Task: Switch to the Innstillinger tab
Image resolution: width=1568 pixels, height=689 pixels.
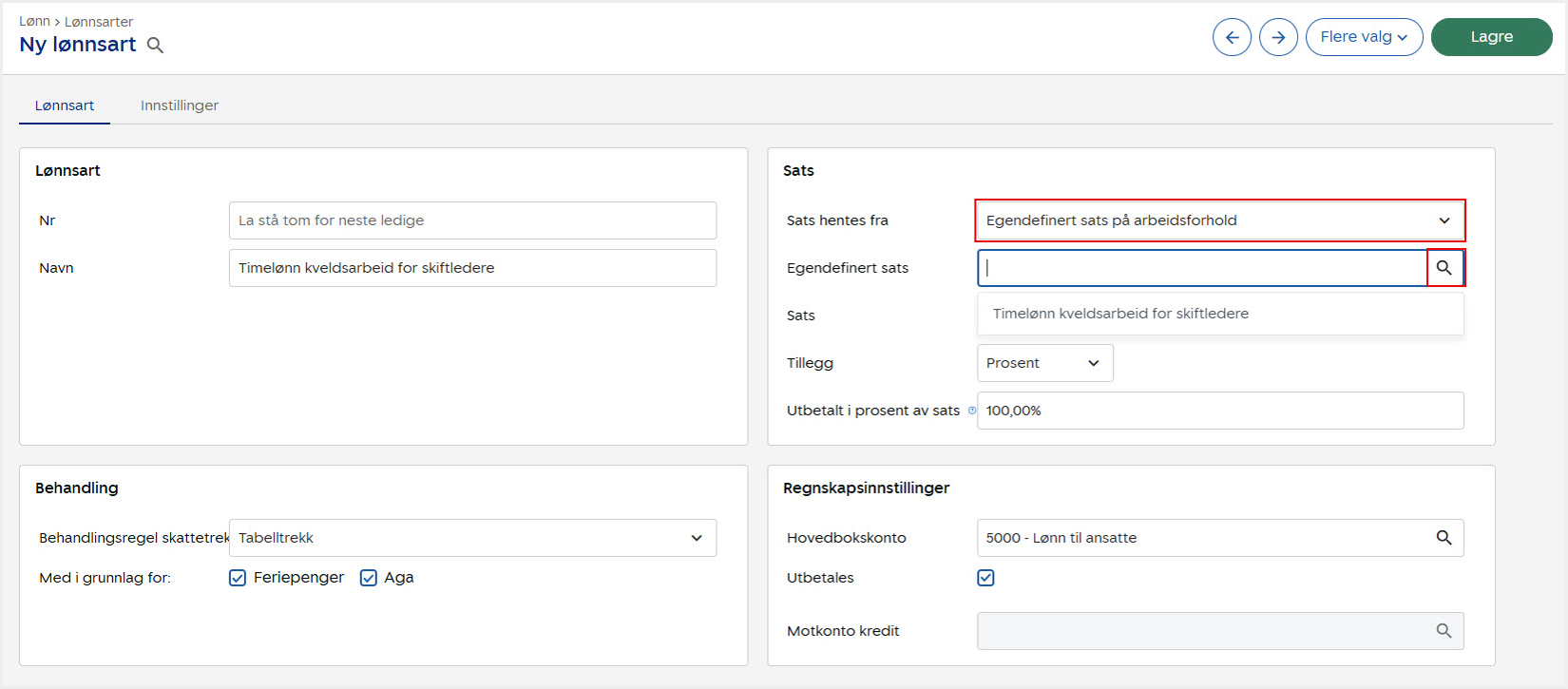Action: 180,105
